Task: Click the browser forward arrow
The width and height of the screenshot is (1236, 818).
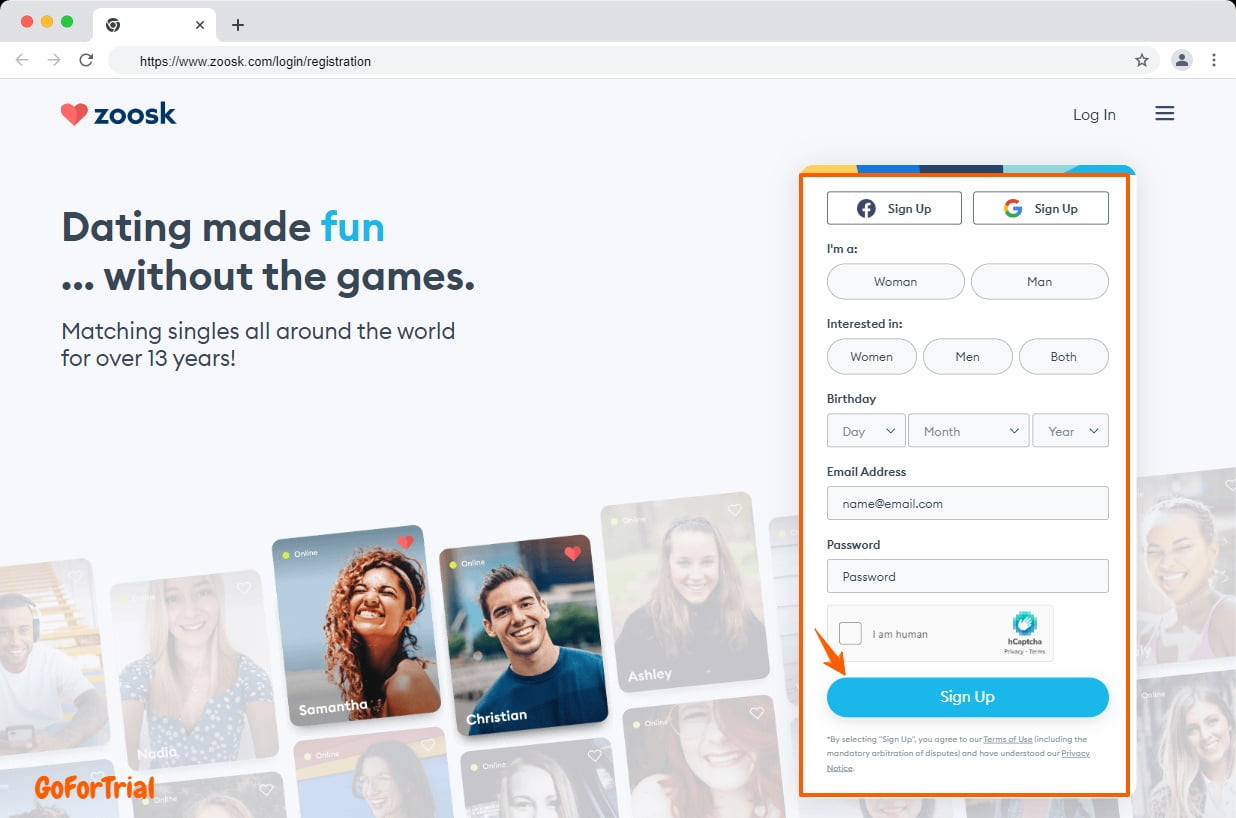Action: [54, 60]
